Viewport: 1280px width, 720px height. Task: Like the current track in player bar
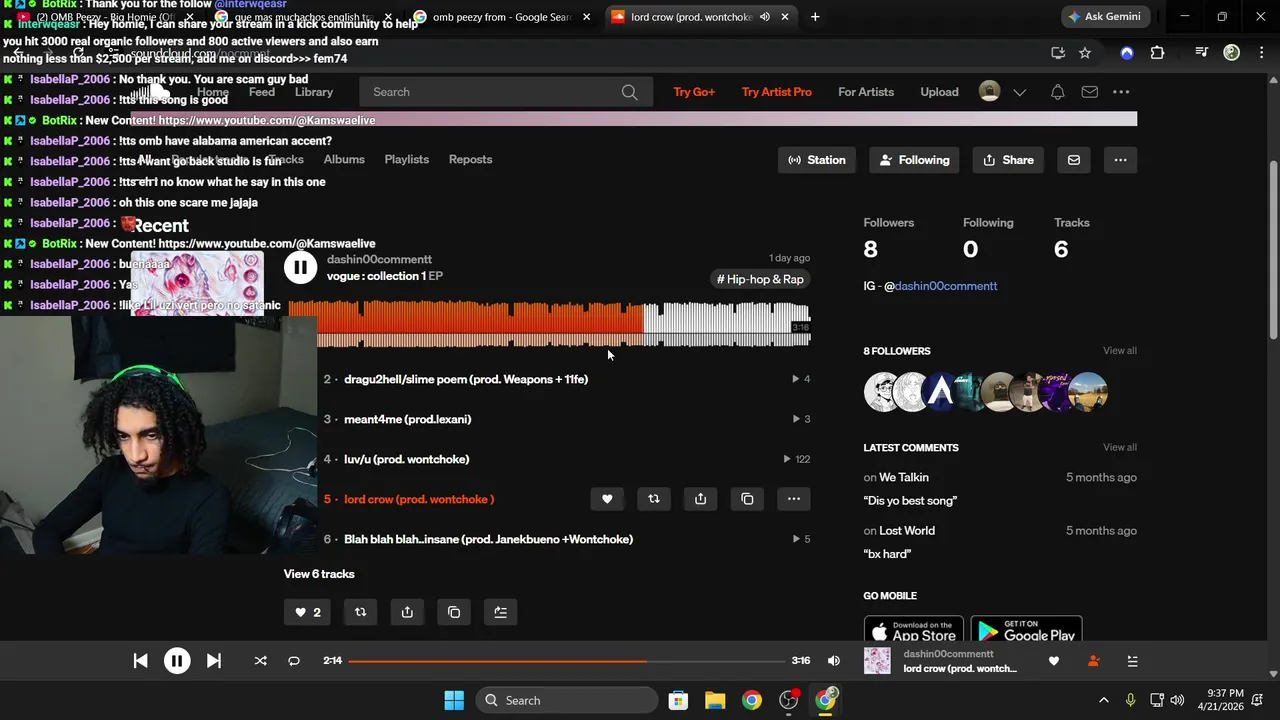(1053, 661)
